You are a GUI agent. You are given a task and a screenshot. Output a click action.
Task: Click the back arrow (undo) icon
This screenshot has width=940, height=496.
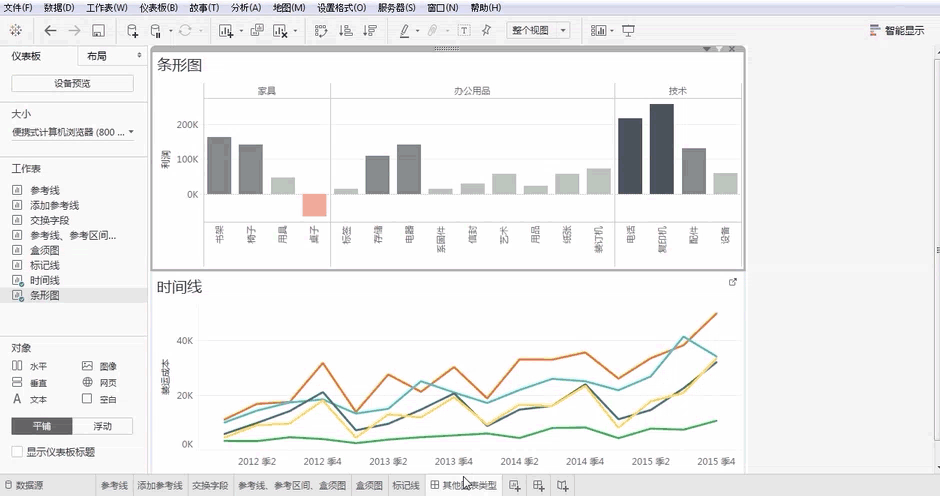click(x=50, y=31)
